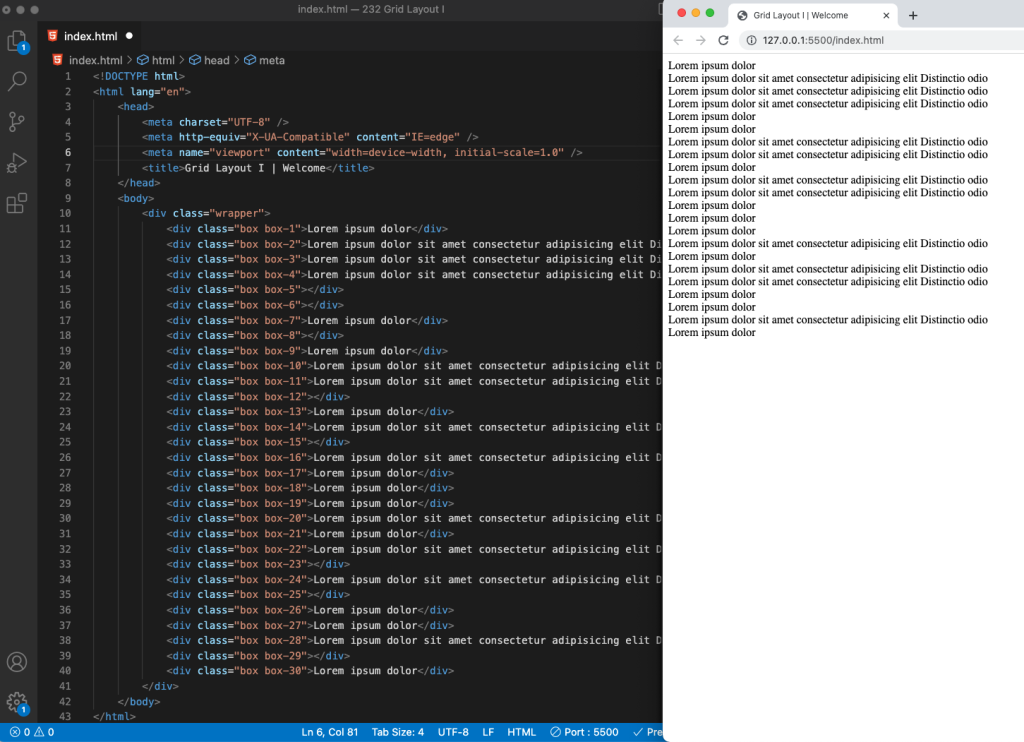Open the Explorer view in VS Code
The width and height of the screenshot is (1024, 742).
pyautogui.click(x=17, y=42)
